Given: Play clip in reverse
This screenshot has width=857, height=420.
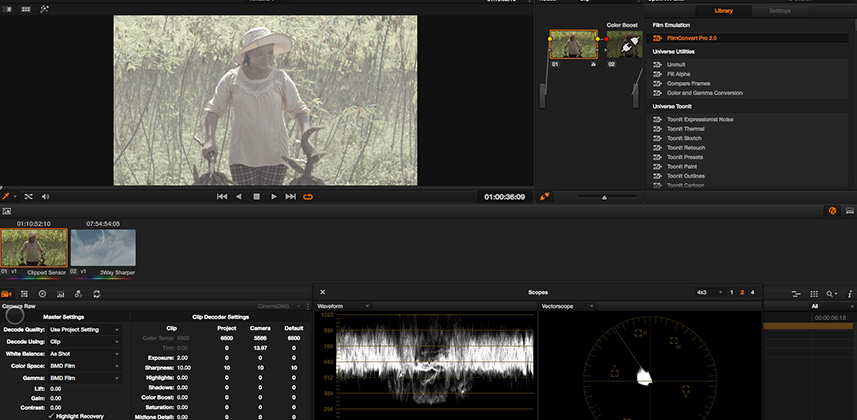Looking at the screenshot, I should point(238,197).
